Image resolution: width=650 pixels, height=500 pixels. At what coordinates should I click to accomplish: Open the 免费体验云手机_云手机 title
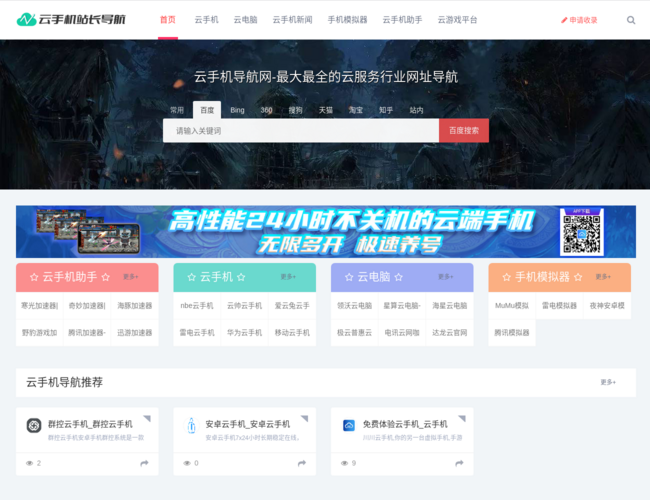click(405, 424)
